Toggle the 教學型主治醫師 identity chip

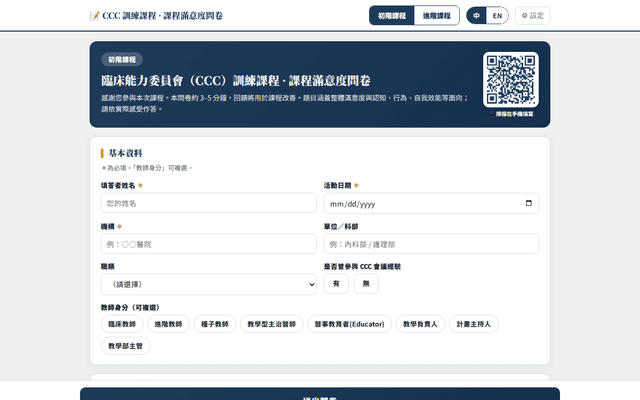pos(271,324)
